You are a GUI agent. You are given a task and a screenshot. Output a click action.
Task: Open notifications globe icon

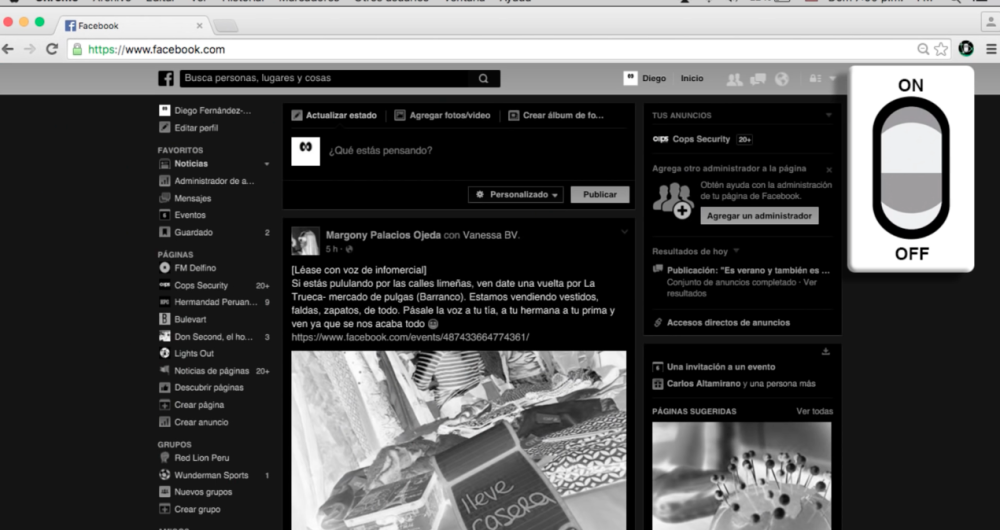coord(782,79)
